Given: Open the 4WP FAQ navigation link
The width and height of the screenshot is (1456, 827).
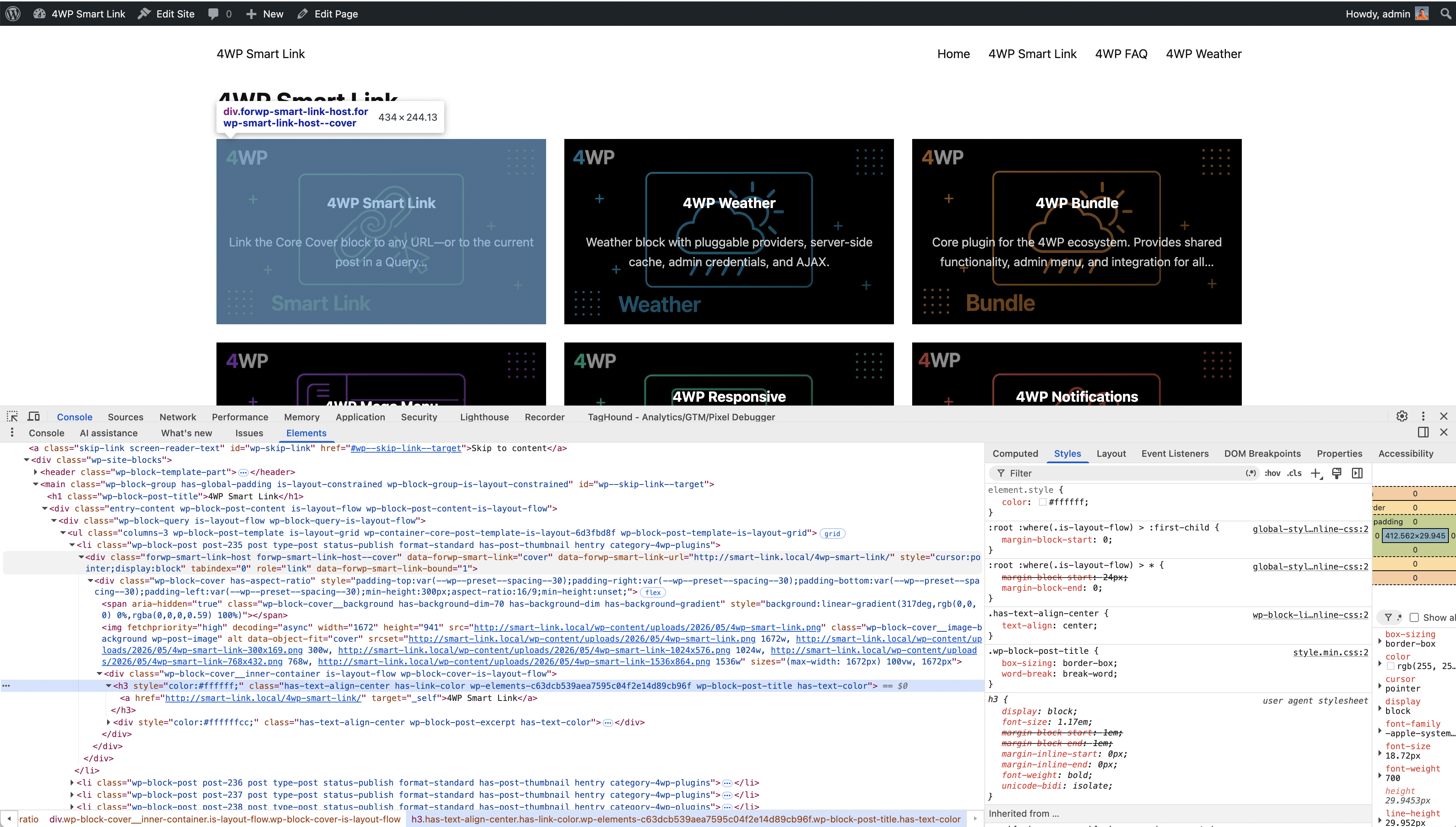Looking at the screenshot, I should pyautogui.click(x=1121, y=54).
